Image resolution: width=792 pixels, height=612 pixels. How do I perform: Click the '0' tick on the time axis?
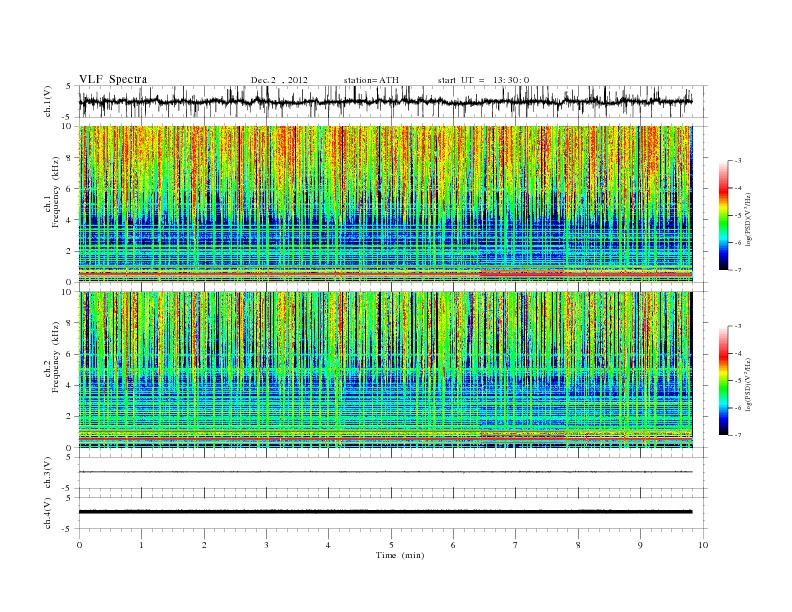pyautogui.click(x=79, y=545)
